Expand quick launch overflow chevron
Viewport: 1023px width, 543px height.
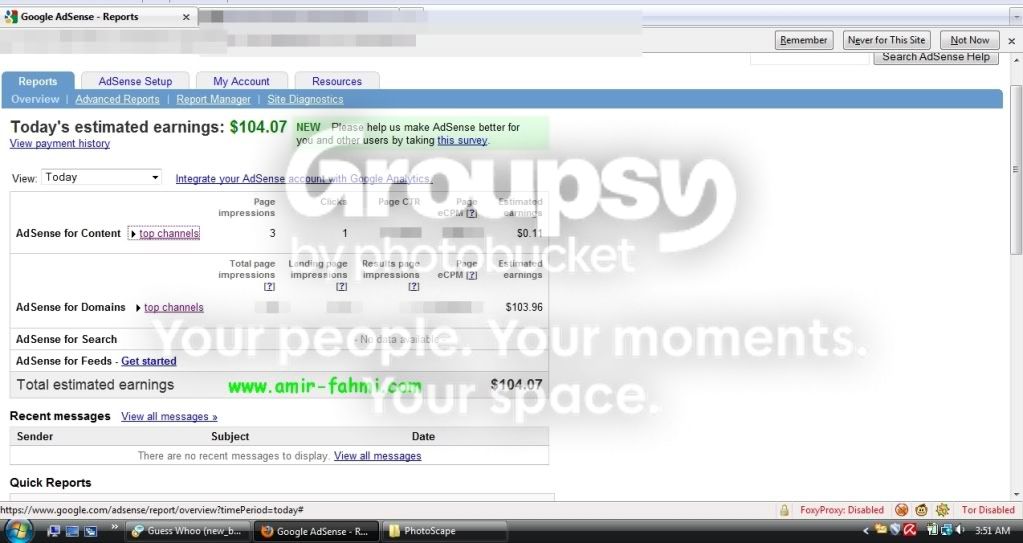[x=114, y=527]
